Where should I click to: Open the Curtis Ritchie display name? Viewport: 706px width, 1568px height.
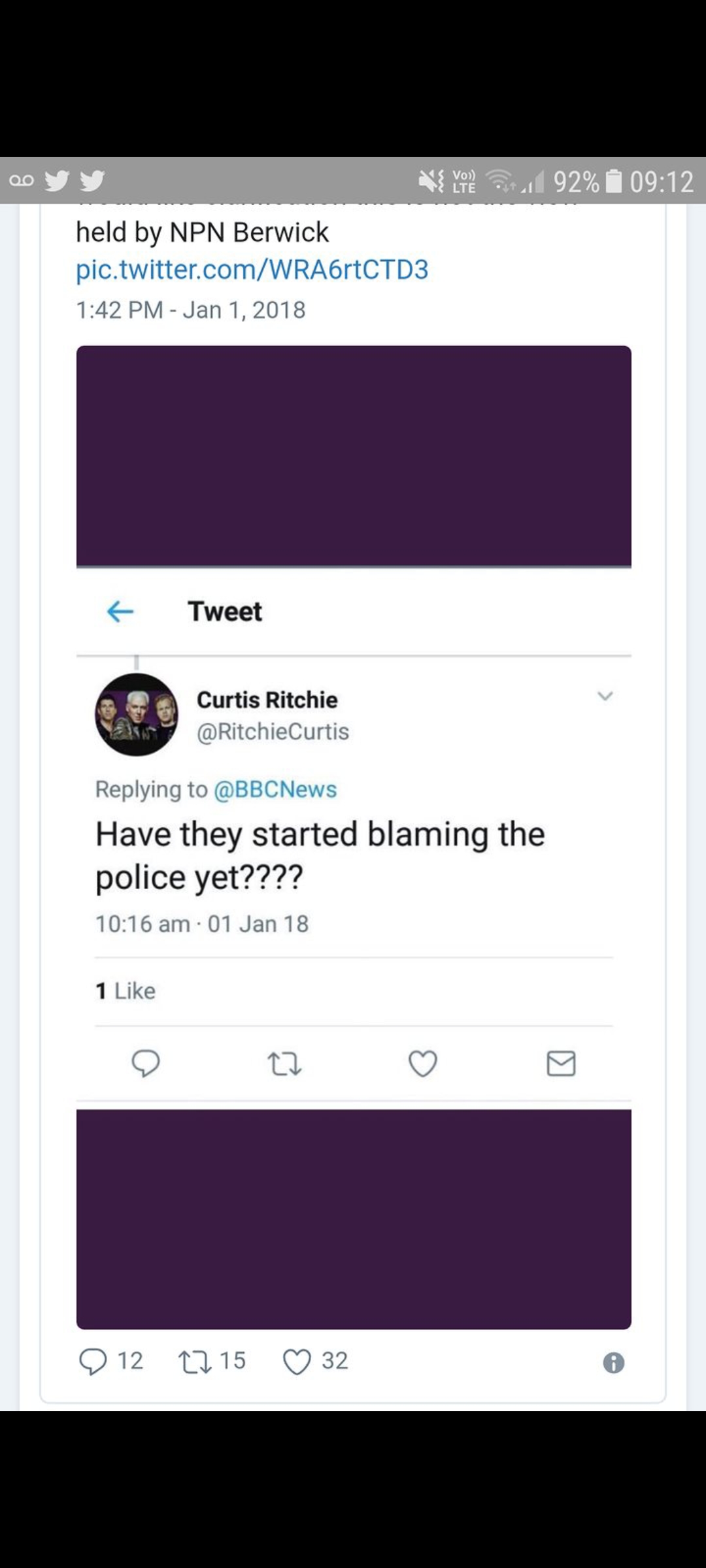[x=267, y=700]
